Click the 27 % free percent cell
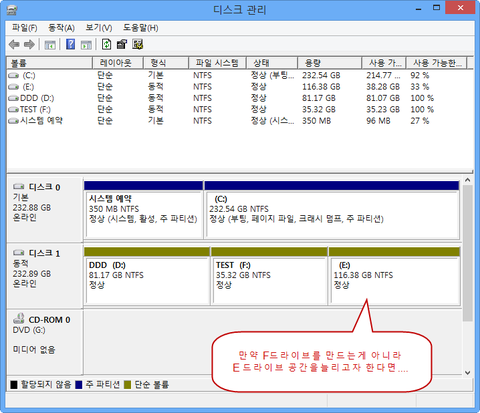The width and height of the screenshot is (480, 413). (420, 121)
